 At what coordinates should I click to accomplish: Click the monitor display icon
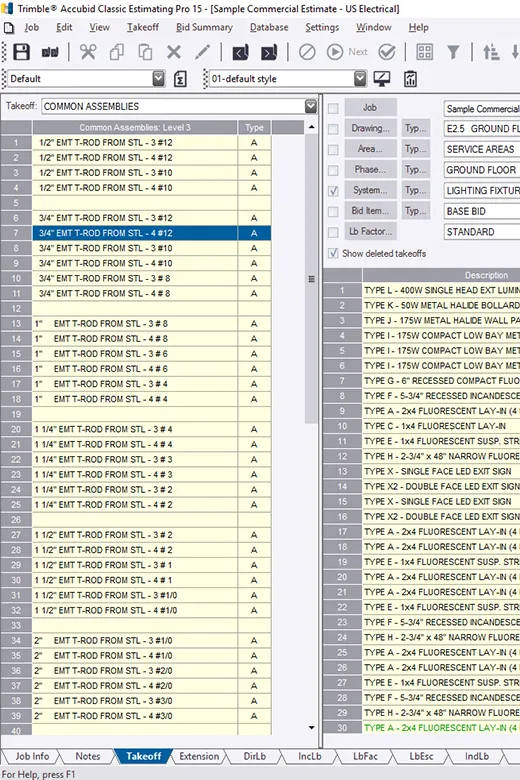[382, 79]
